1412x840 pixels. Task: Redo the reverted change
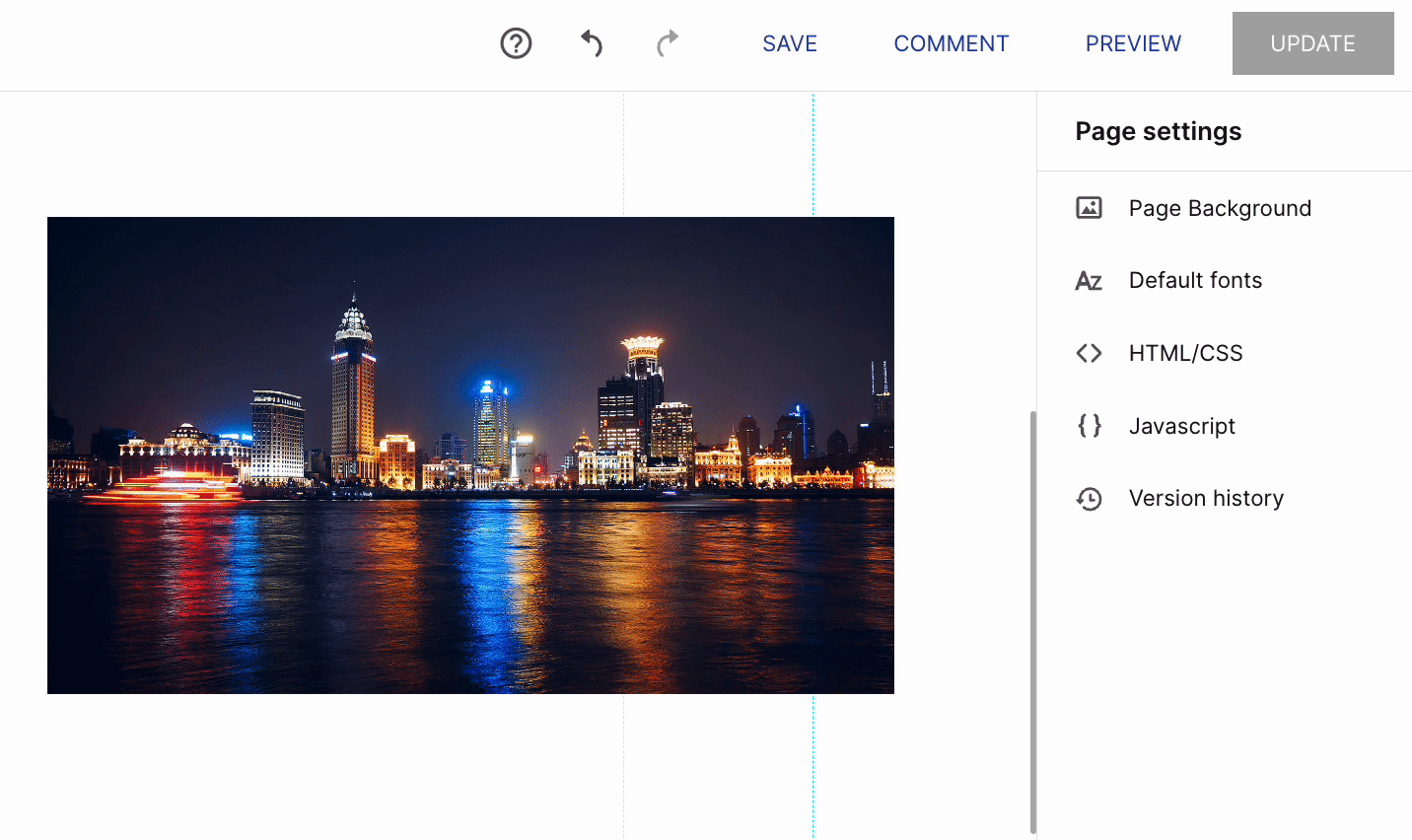[668, 43]
